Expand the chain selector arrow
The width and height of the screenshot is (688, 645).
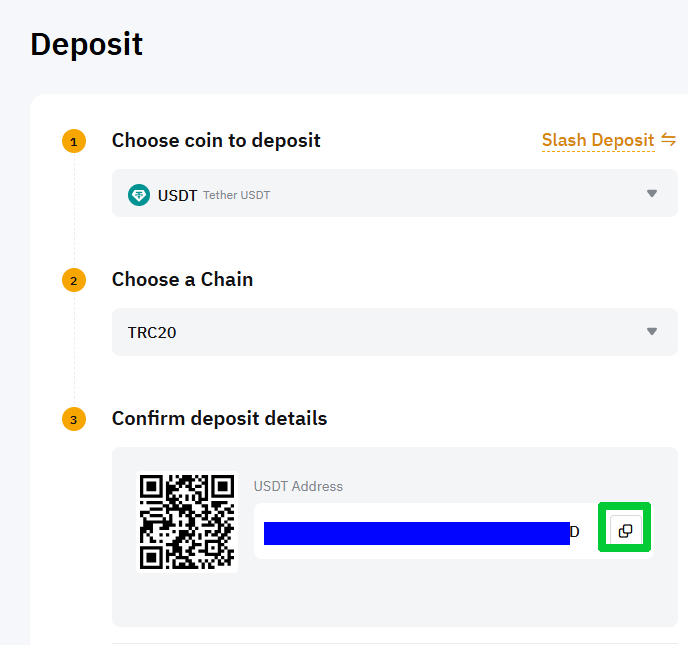[x=652, y=331]
